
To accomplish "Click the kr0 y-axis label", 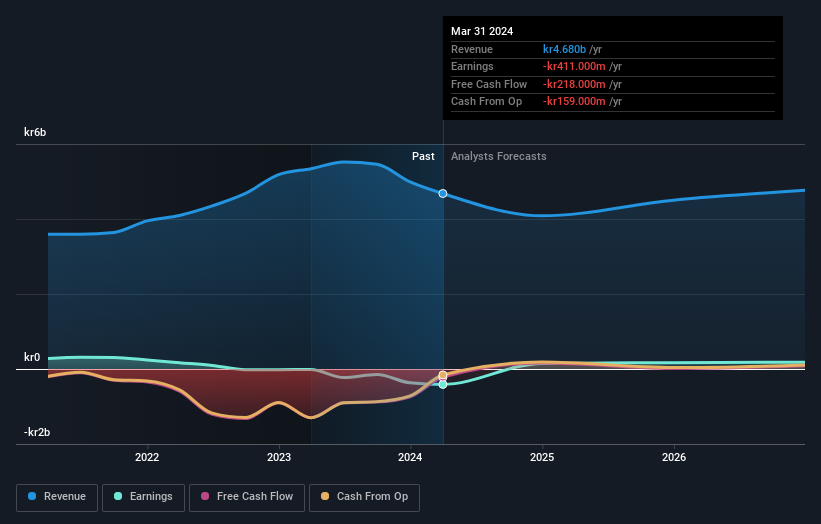I will (x=32, y=357).
